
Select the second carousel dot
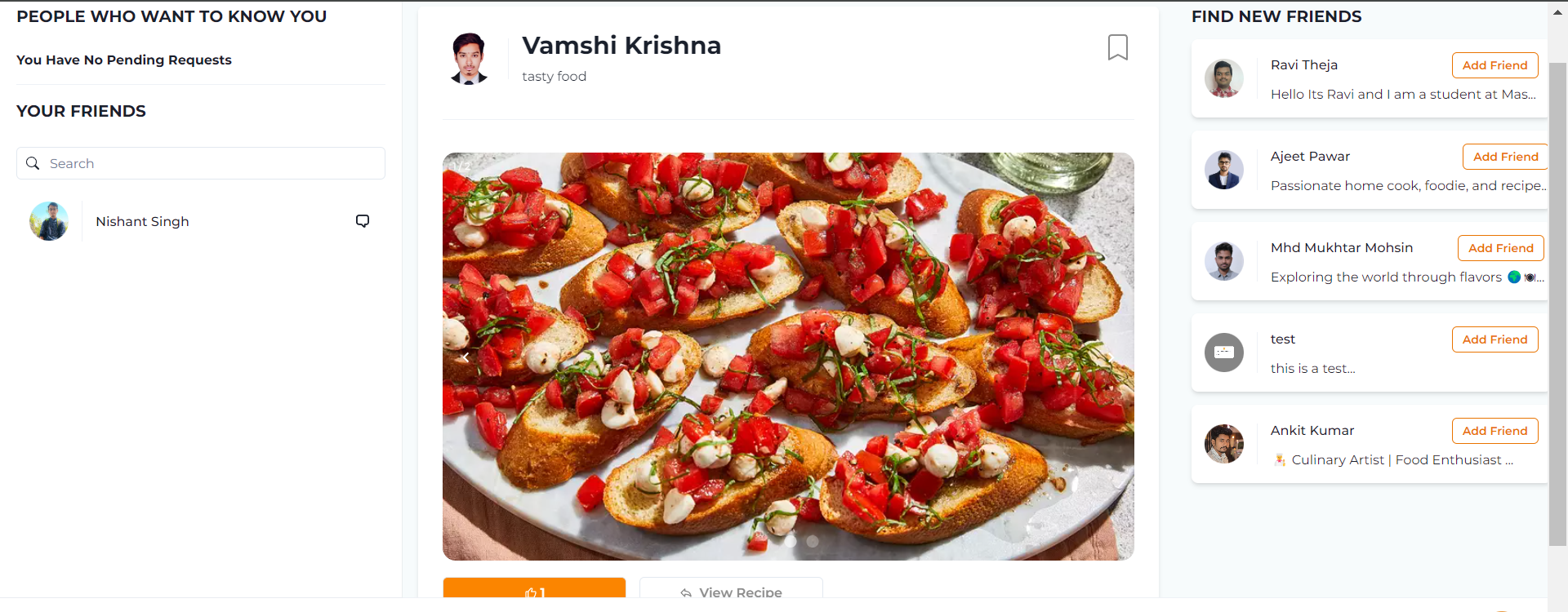coord(812,541)
